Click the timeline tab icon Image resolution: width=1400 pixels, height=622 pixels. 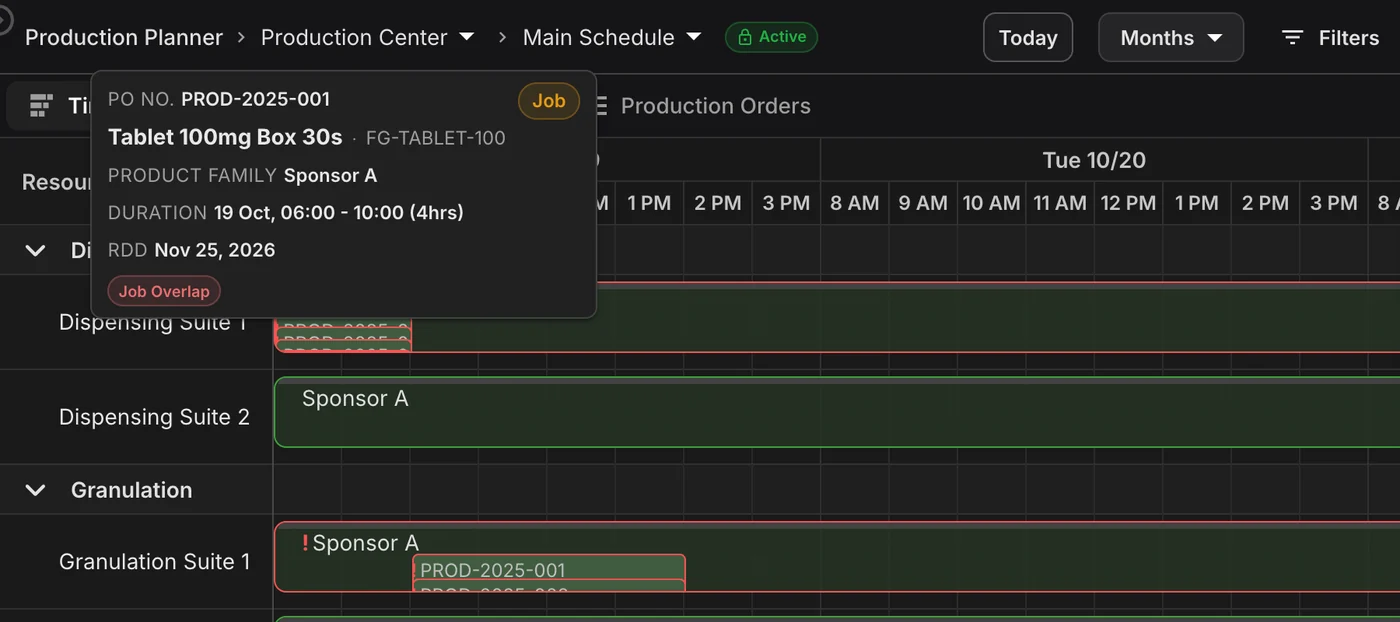pyautogui.click(x=41, y=106)
